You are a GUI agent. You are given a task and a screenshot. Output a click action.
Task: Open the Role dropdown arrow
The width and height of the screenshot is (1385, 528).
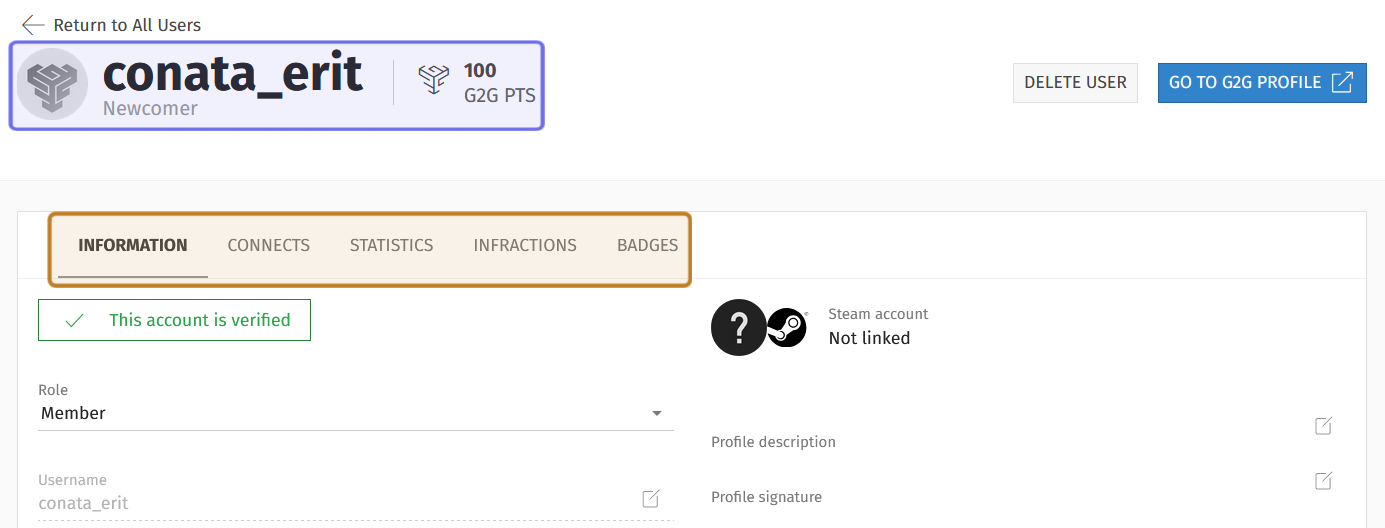(657, 413)
